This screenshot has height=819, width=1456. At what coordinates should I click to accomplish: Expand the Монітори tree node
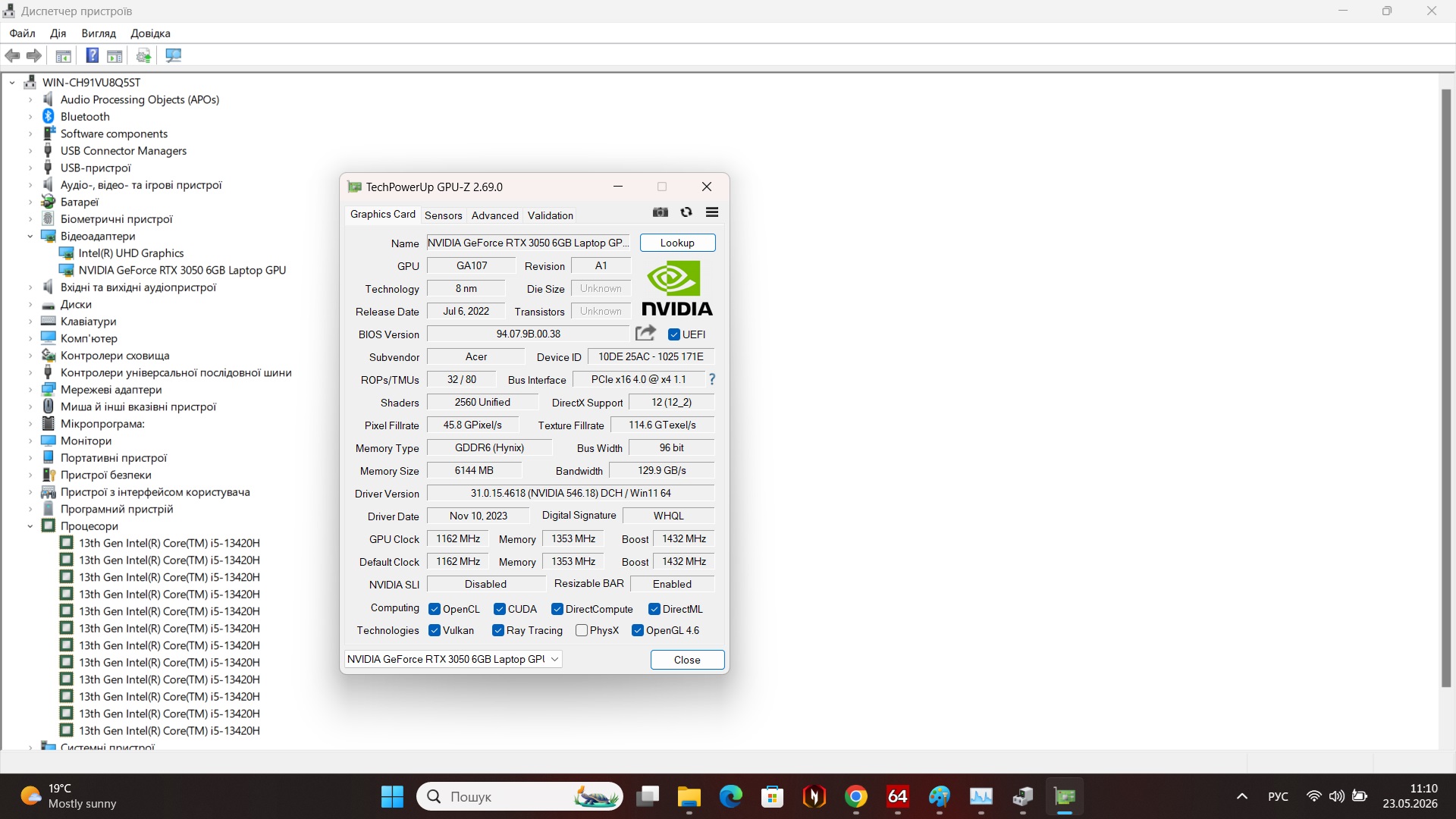(x=30, y=441)
